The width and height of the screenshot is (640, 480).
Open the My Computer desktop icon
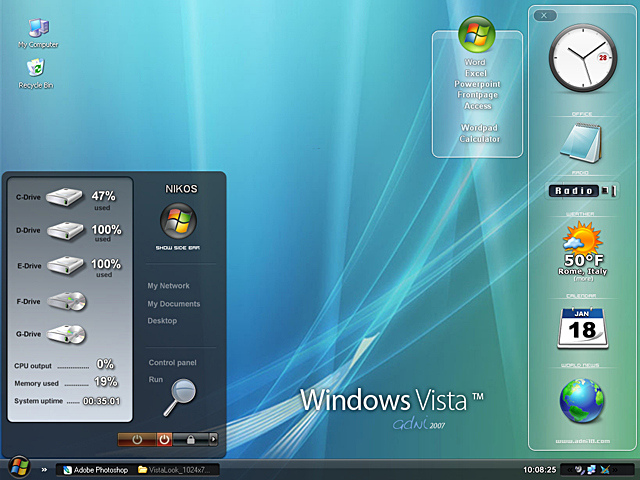[38, 33]
